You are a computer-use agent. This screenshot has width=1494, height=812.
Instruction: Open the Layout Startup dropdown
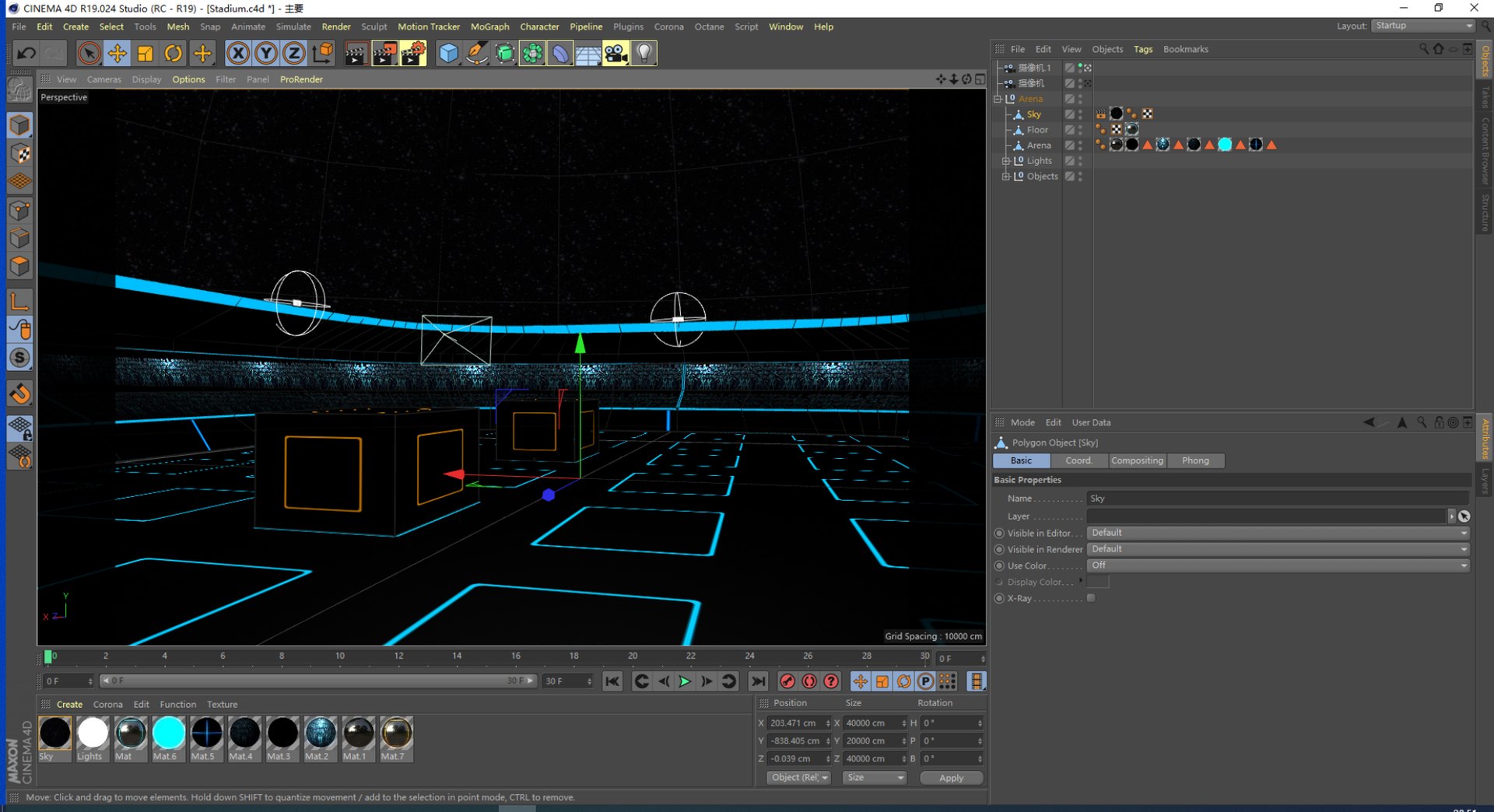pos(1422,26)
